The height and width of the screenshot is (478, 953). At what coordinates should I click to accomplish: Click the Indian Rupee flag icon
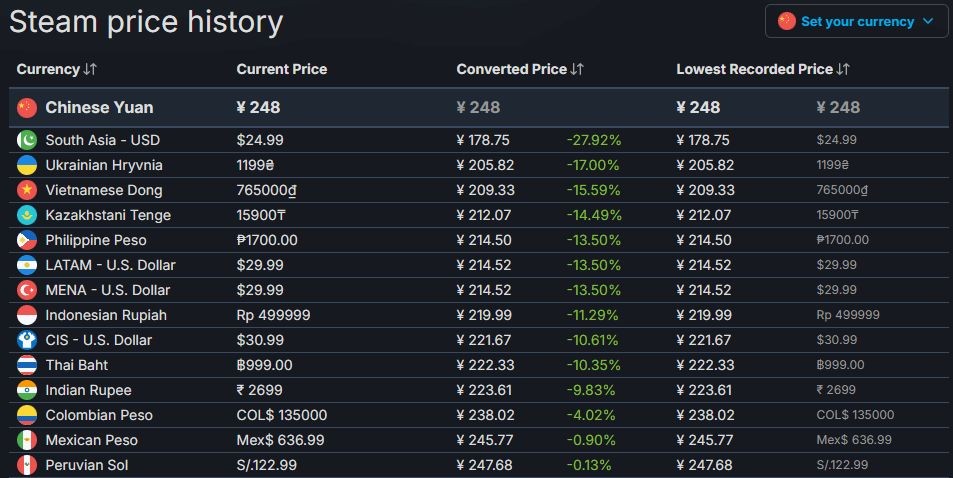point(27,390)
